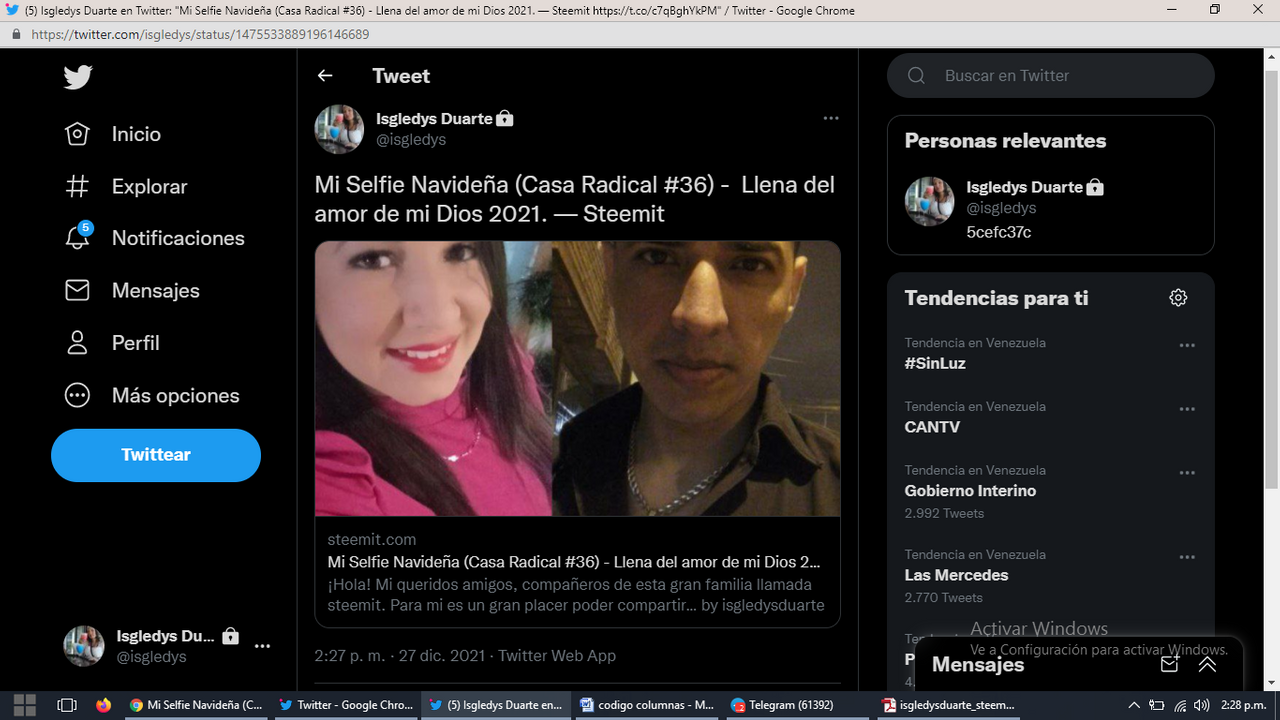Open the selfie image in the tweet card
Screen dimensions: 1280x720
pyautogui.click(x=577, y=379)
